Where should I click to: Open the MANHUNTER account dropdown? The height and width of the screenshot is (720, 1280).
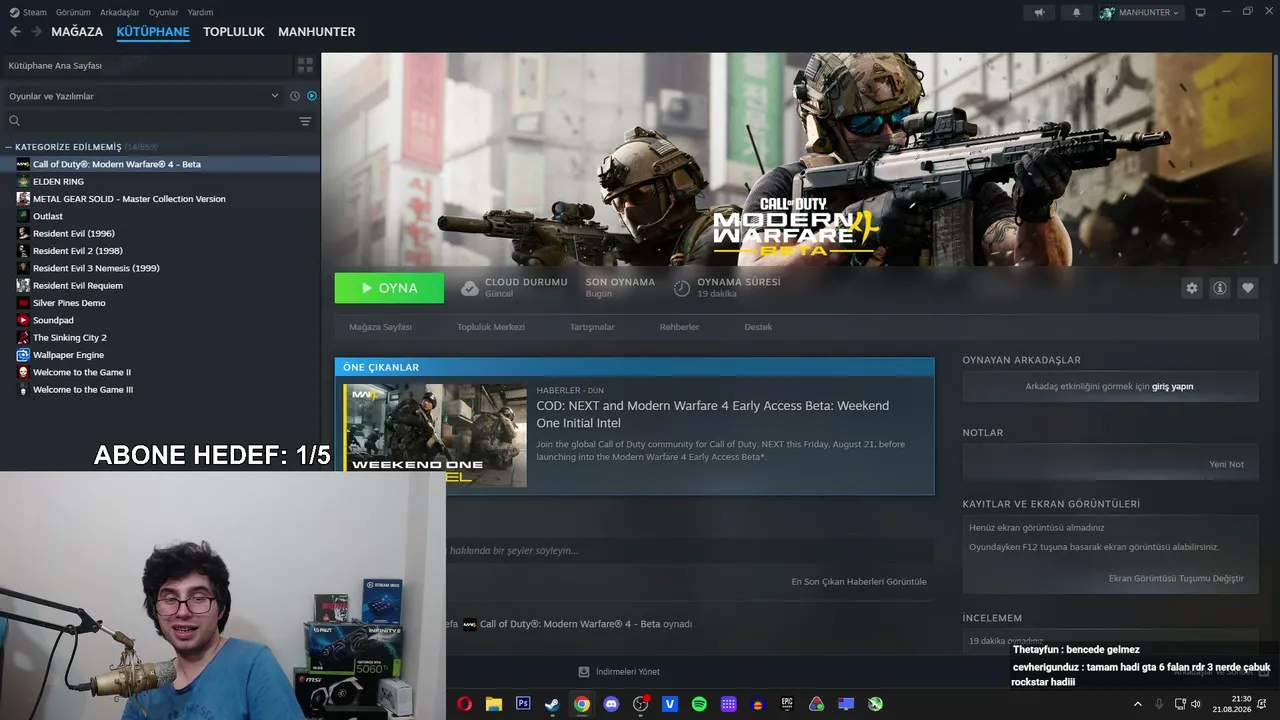(x=1140, y=12)
